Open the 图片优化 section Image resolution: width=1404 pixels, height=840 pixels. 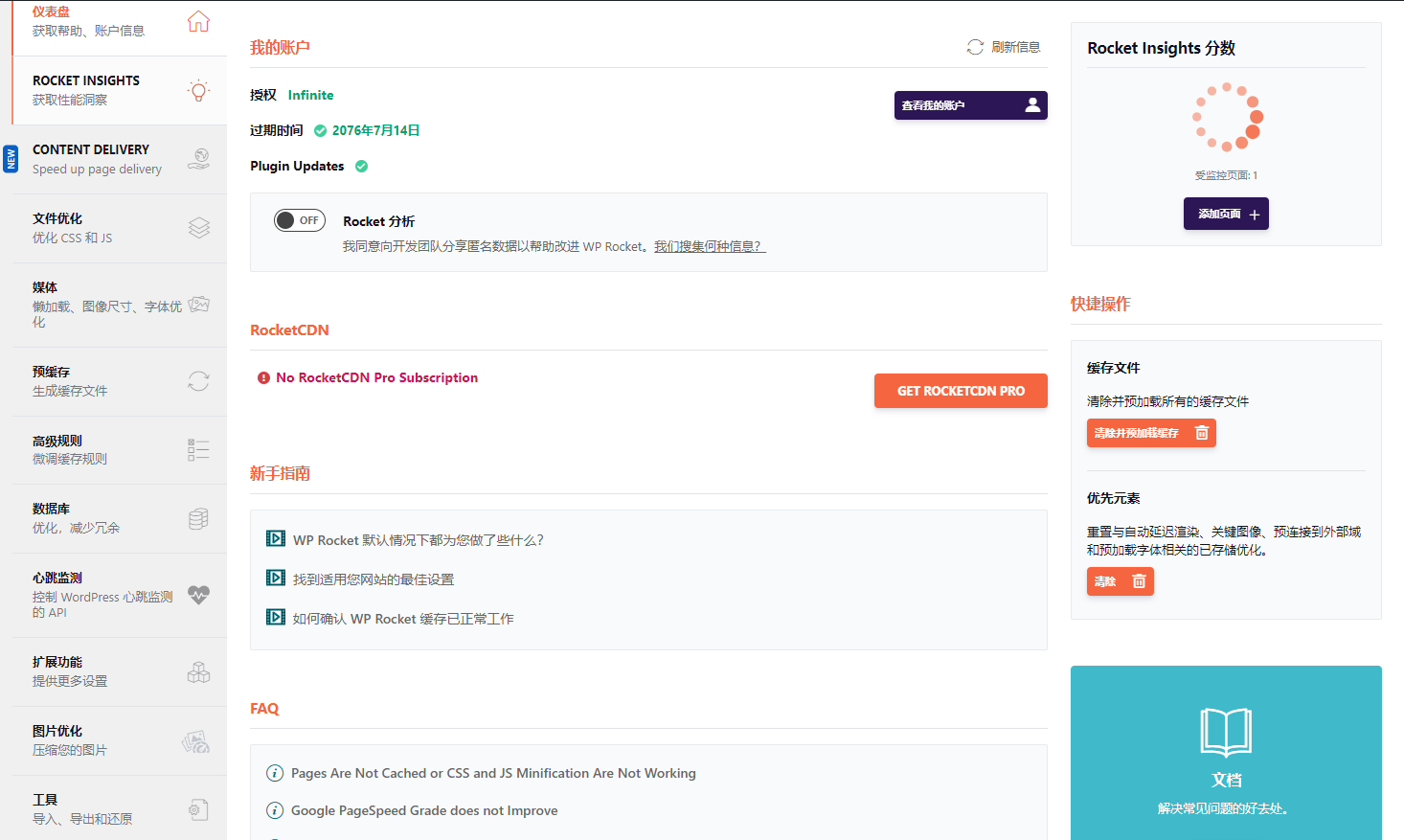click(x=120, y=741)
